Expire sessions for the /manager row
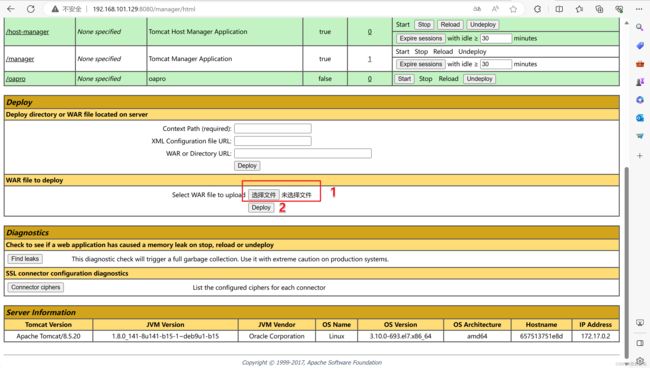650x368 pixels. [420, 64]
